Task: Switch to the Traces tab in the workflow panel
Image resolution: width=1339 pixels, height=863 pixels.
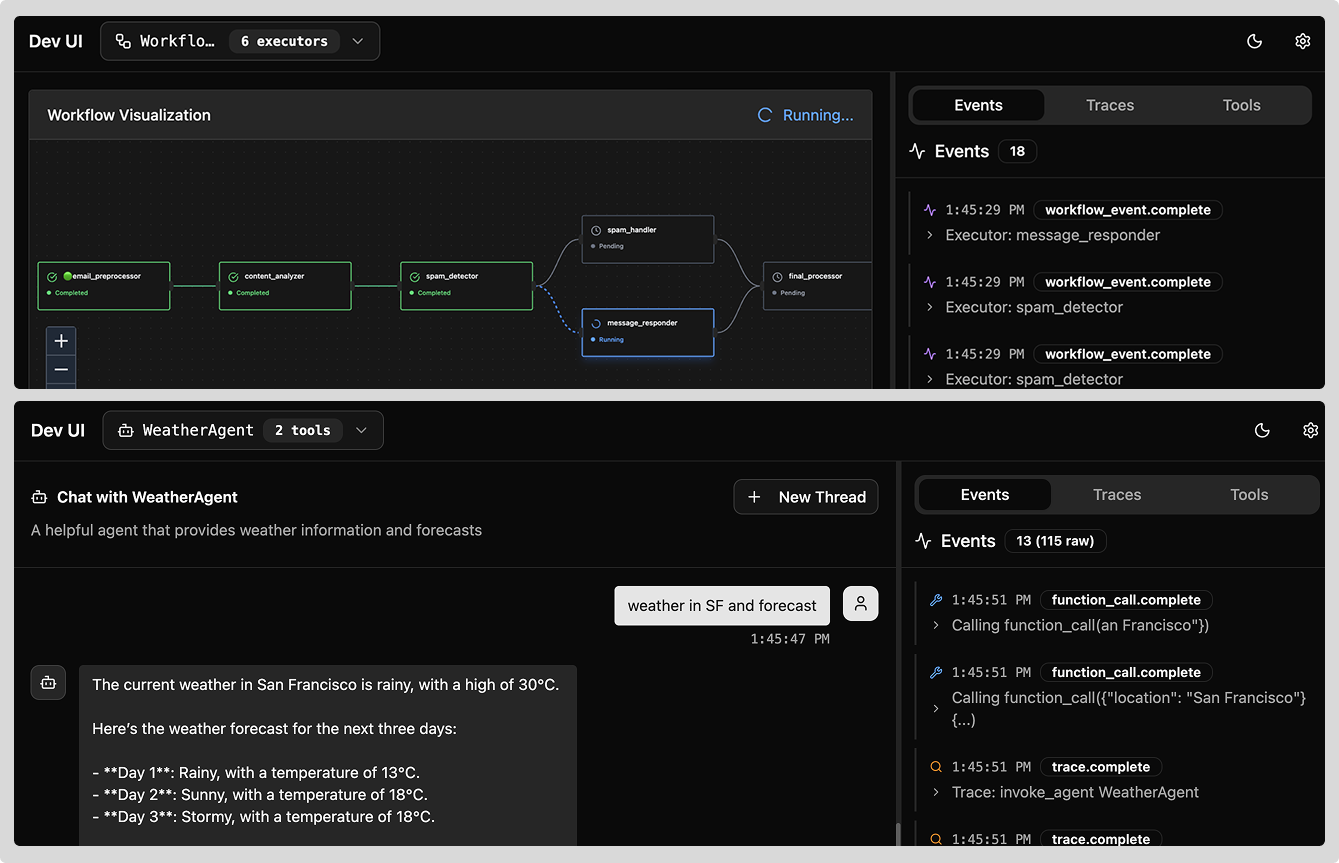Action: pos(1109,105)
